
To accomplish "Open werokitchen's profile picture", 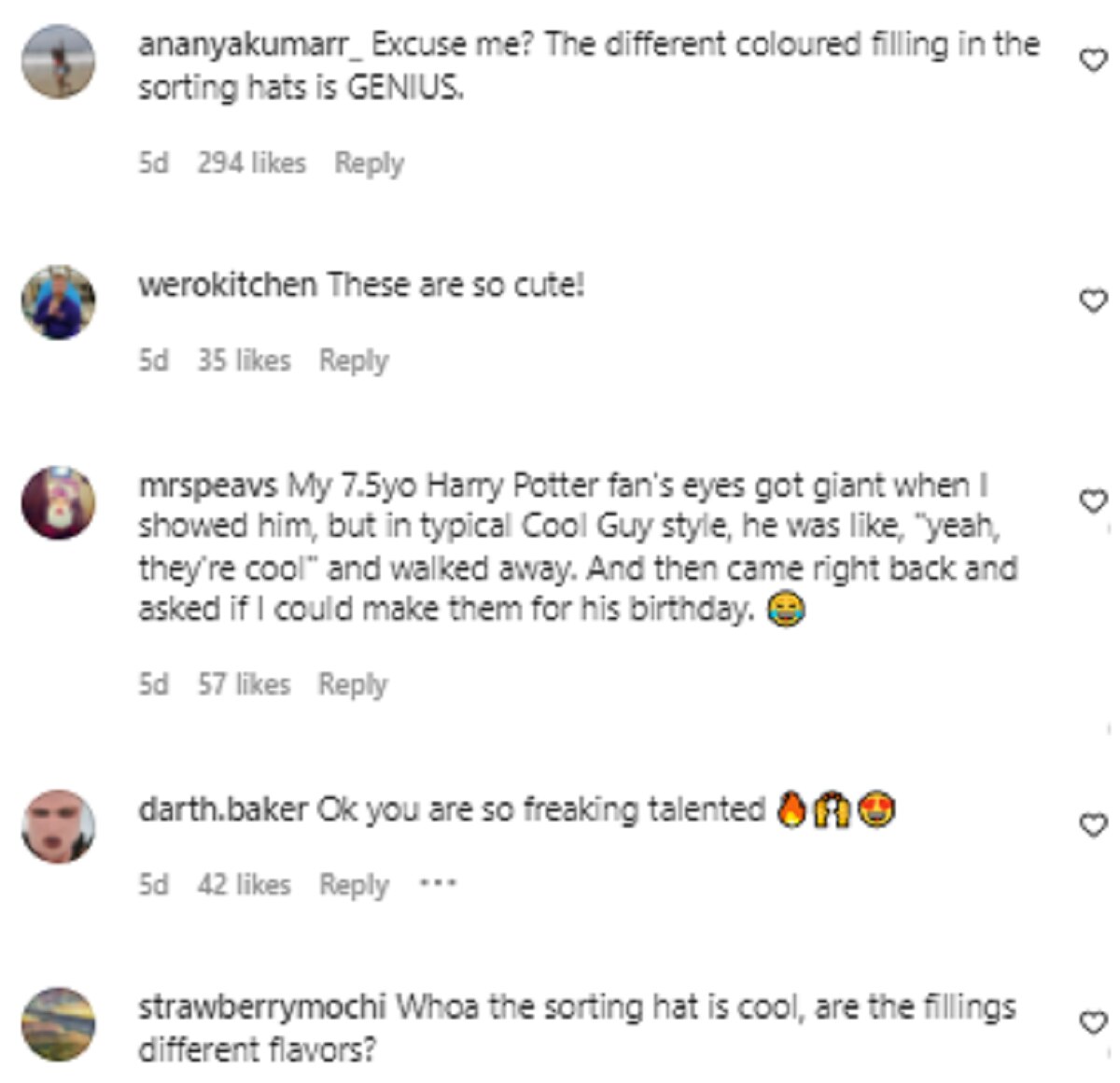I will coord(59,302).
